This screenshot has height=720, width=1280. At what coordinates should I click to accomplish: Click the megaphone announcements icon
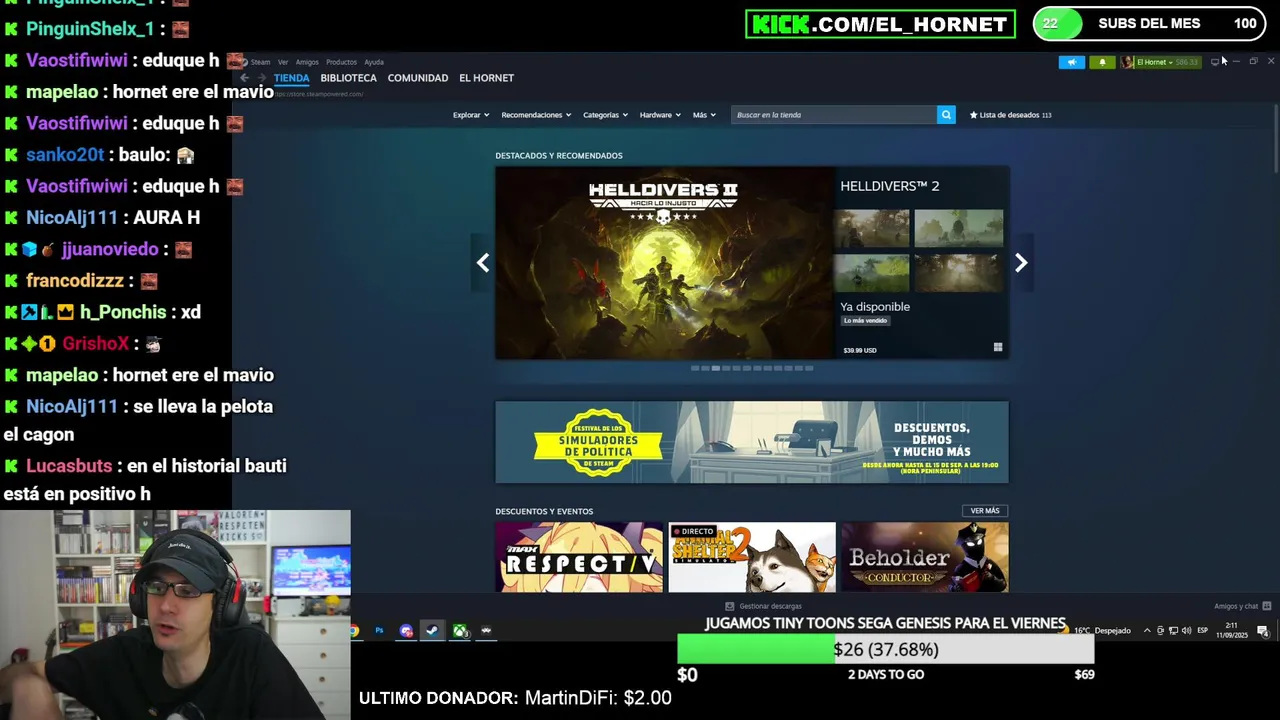1071,62
